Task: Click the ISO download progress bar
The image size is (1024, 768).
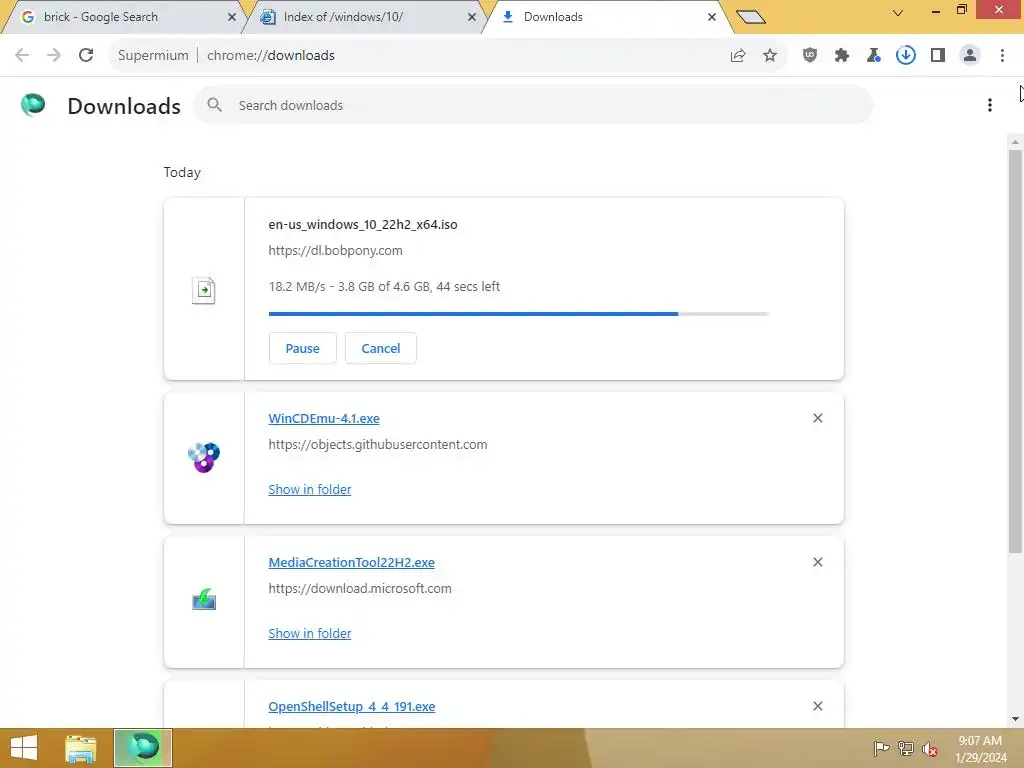Action: [519, 314]
